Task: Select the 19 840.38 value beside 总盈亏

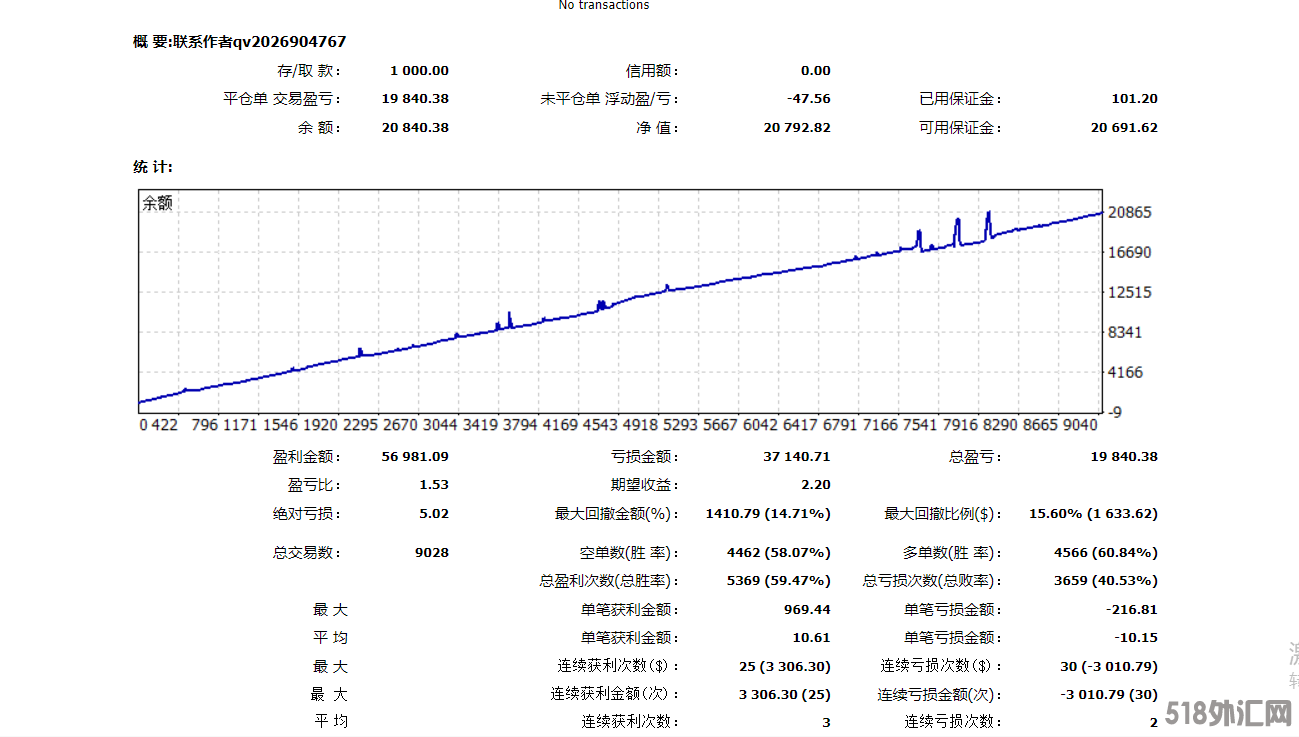Action: click(1124, 457)
